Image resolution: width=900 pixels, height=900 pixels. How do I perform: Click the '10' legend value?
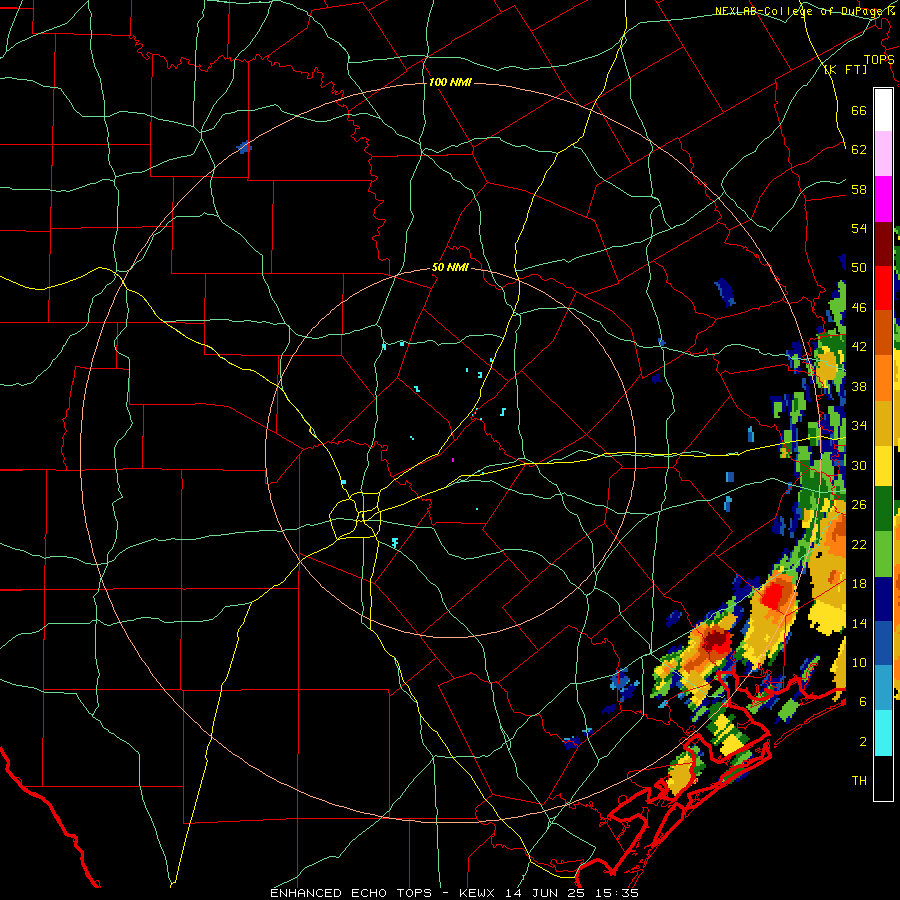(x=859, y=662)
